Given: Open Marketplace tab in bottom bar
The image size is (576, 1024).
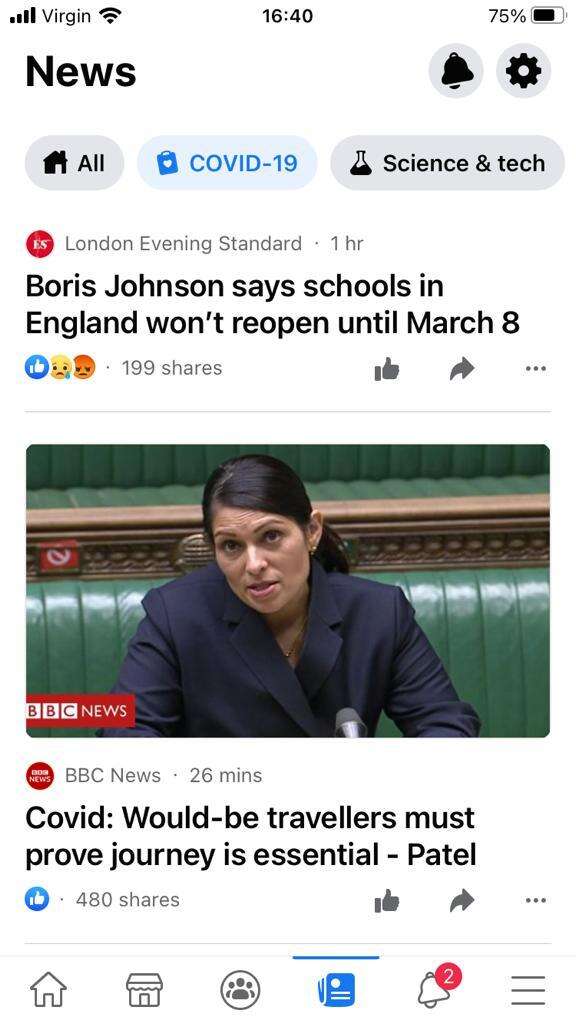Looking at the screenshot, I should 144,990.
